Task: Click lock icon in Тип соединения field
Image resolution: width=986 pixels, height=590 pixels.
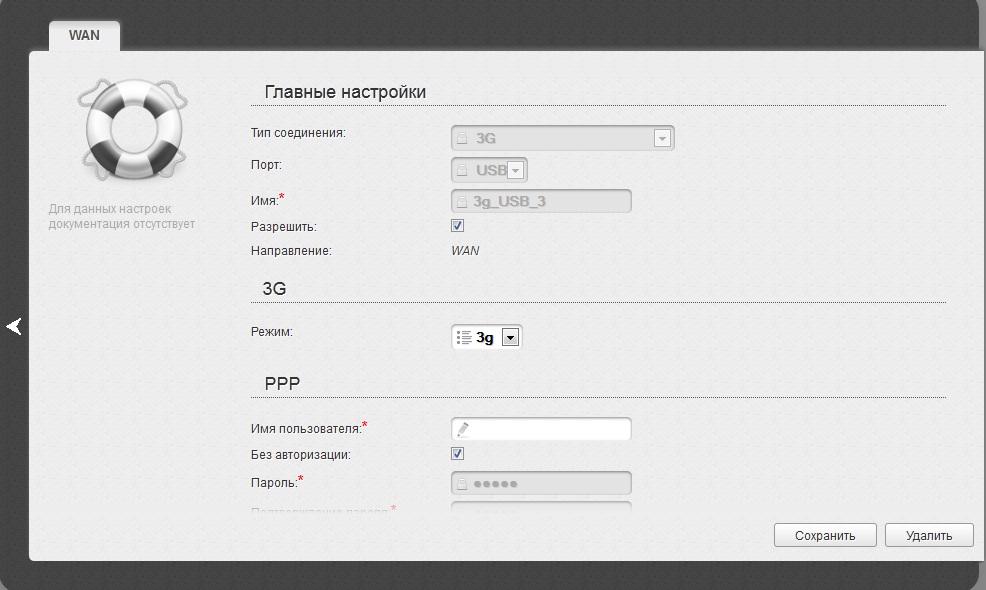Action: point(462,139)
